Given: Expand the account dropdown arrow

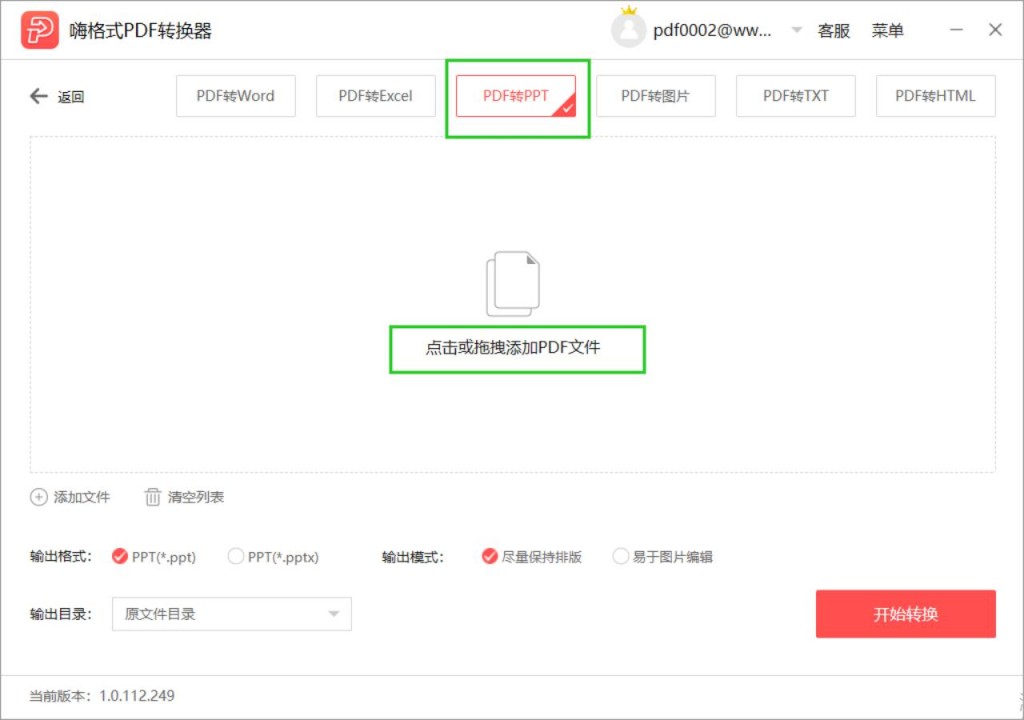Looking at the screenshot, I should (x=797, y=30).
